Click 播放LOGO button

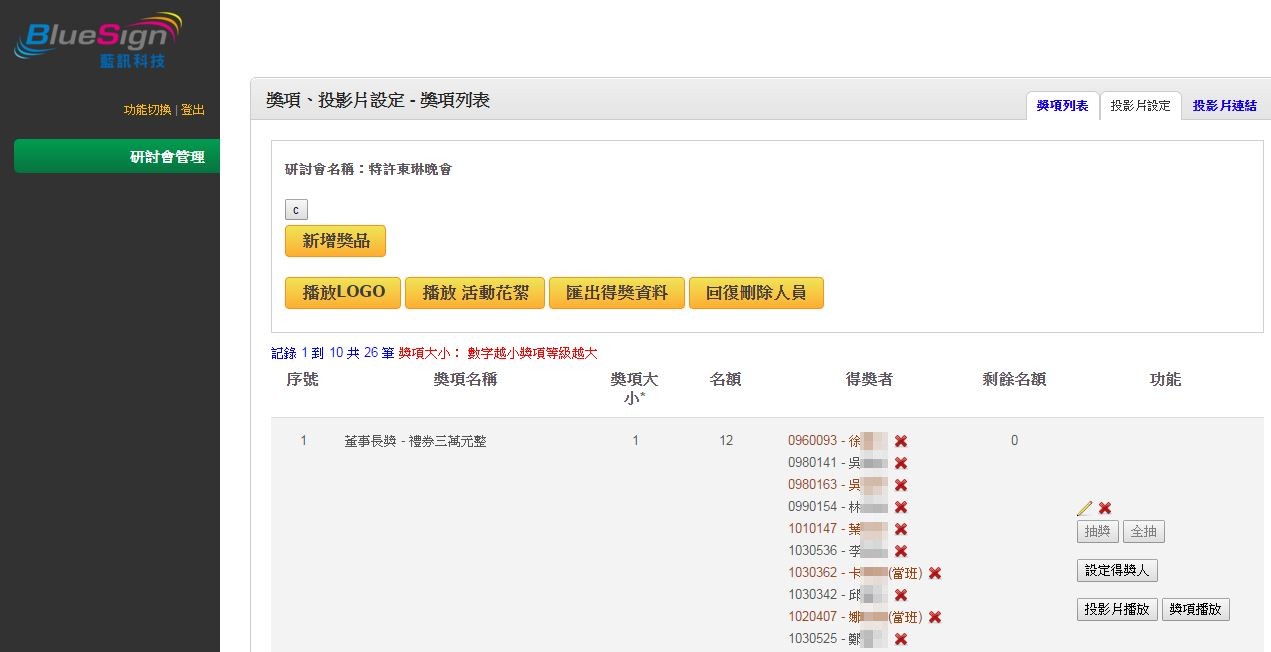343,293
